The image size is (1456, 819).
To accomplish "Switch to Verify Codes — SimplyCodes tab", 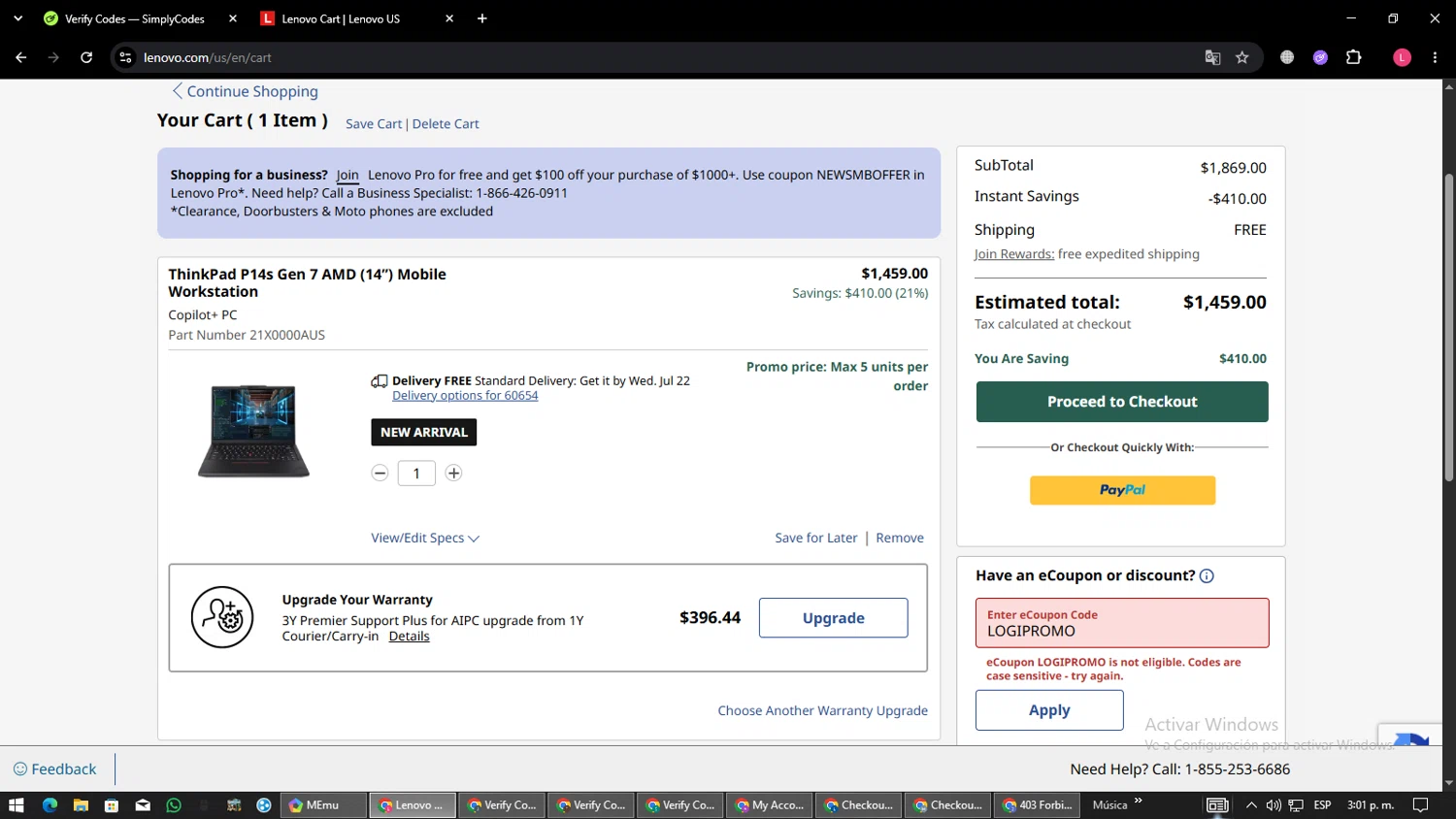I will 134,18.
